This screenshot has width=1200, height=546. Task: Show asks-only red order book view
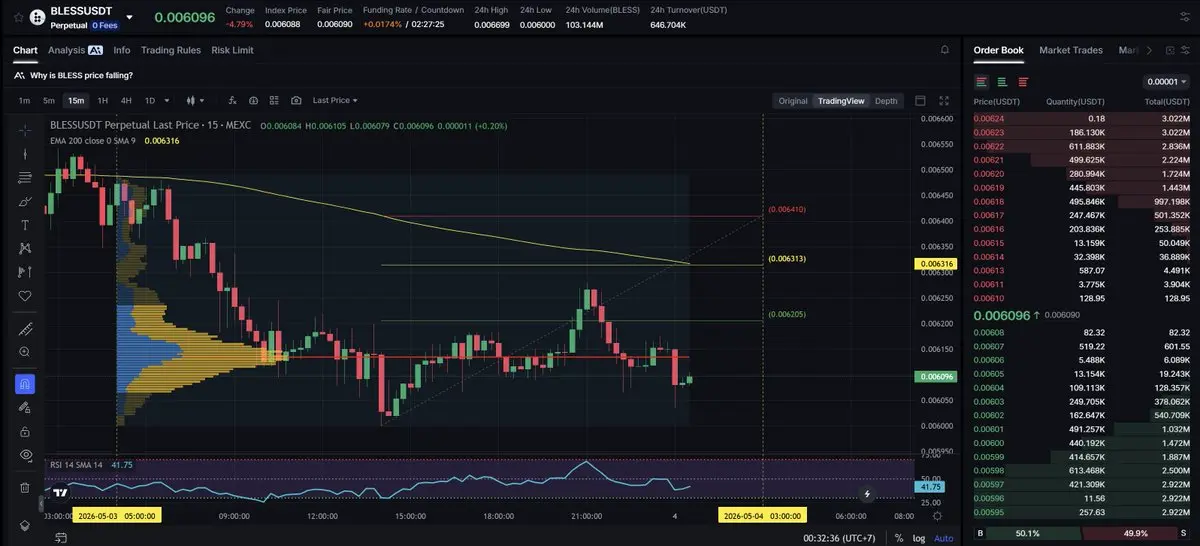coord(1022,81)
